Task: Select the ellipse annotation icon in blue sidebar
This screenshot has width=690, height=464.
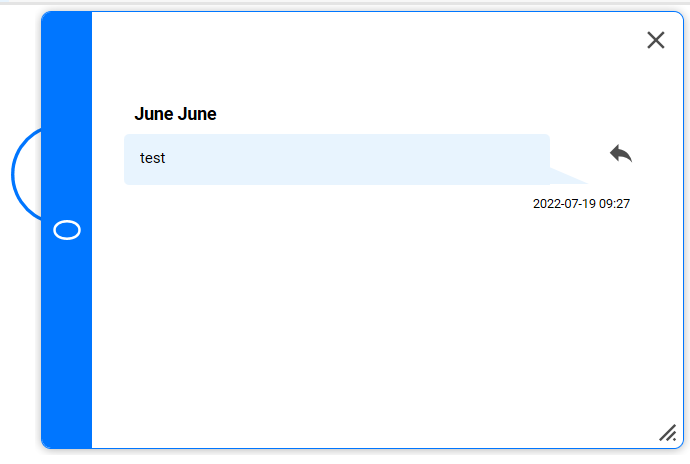Action: tap(67, 230)
